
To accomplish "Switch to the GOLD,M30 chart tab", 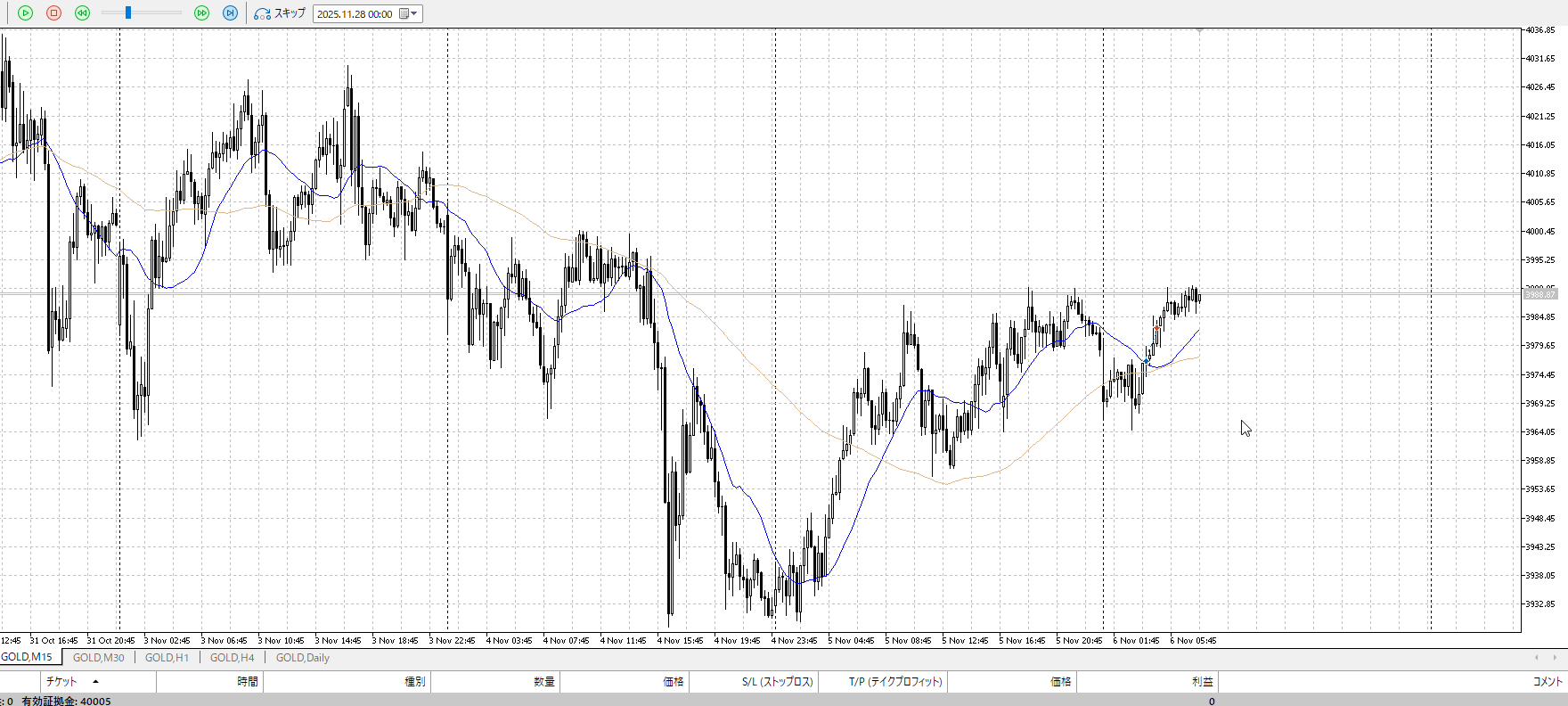I will click(x=98, y=658).
